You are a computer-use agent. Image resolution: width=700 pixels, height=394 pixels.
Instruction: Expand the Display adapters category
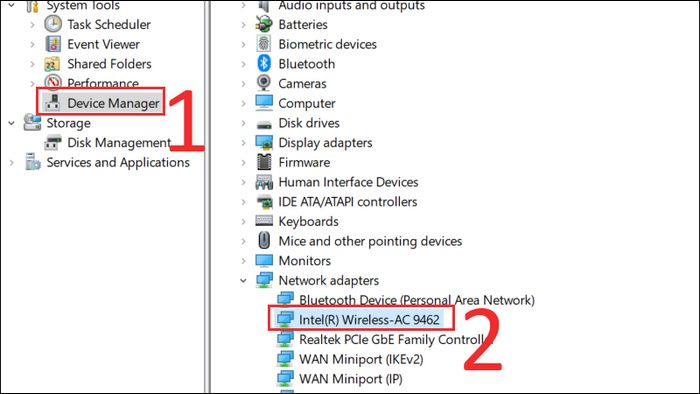pos(243,143)
